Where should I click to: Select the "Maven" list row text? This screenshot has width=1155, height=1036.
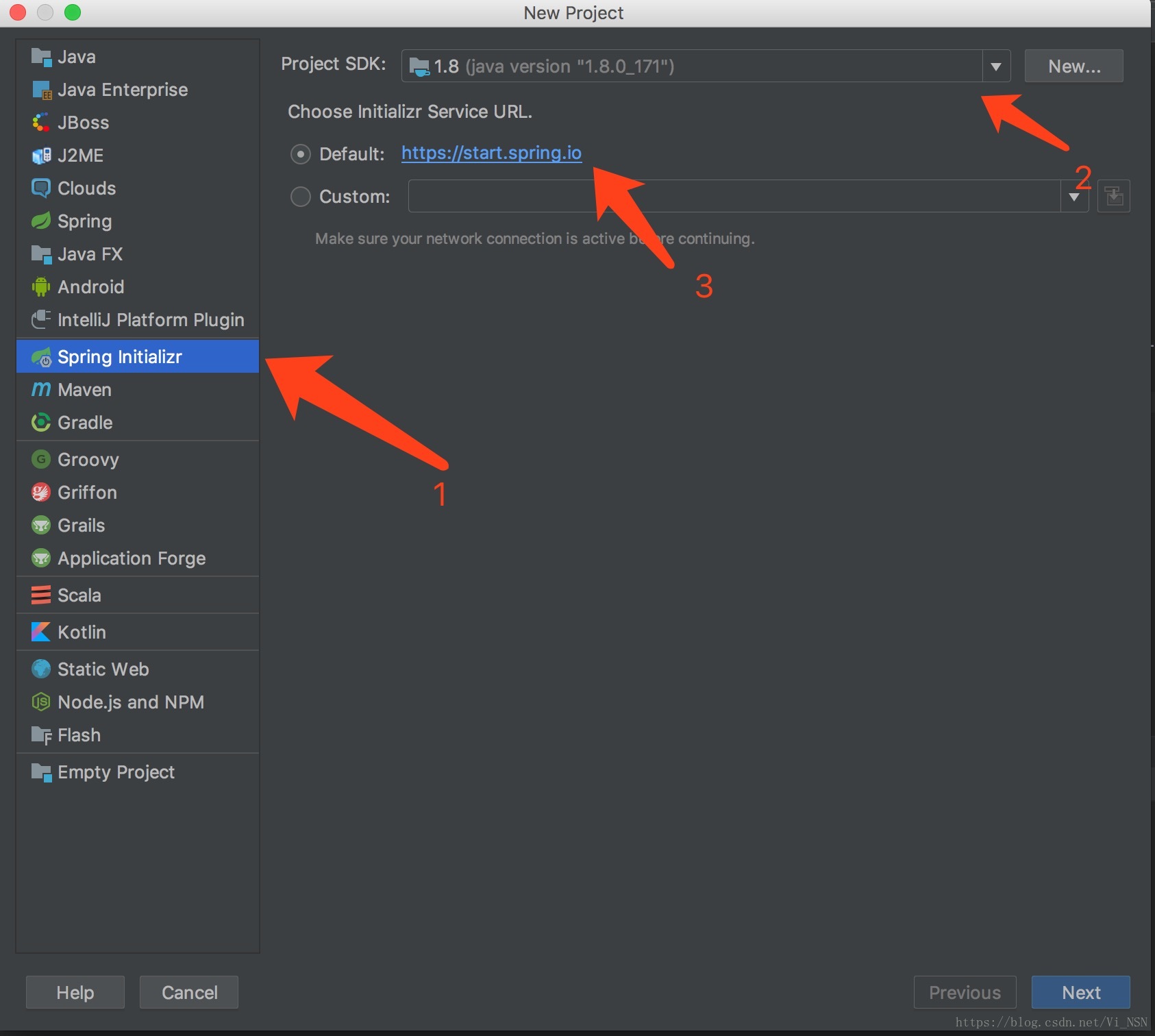84,390
